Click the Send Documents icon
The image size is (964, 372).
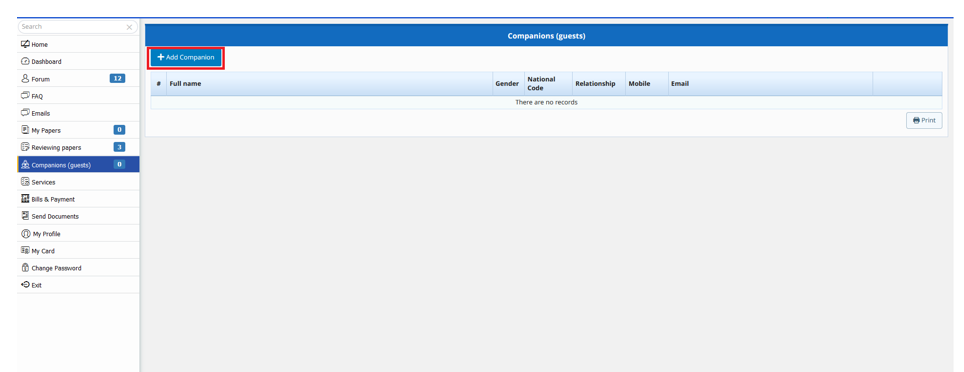pos(25,216)
